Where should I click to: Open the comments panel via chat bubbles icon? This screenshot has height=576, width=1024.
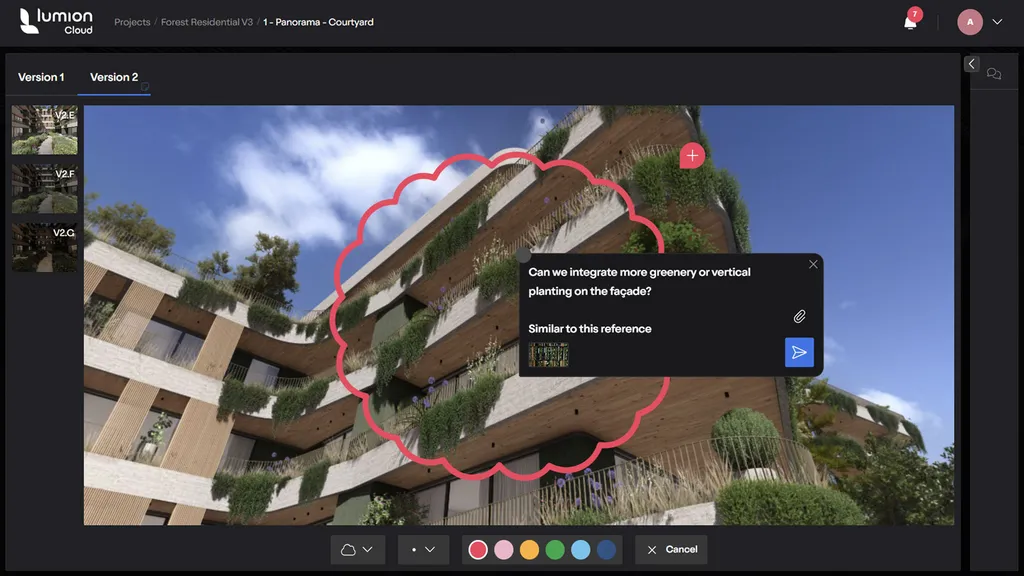click(x=994, y=73)
